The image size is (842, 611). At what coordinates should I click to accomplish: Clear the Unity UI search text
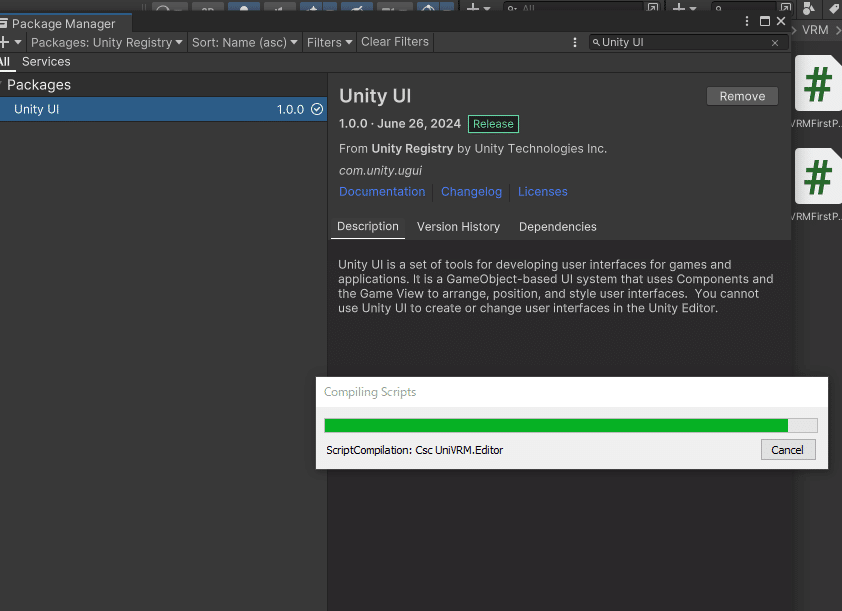click(x=775, y=43)
